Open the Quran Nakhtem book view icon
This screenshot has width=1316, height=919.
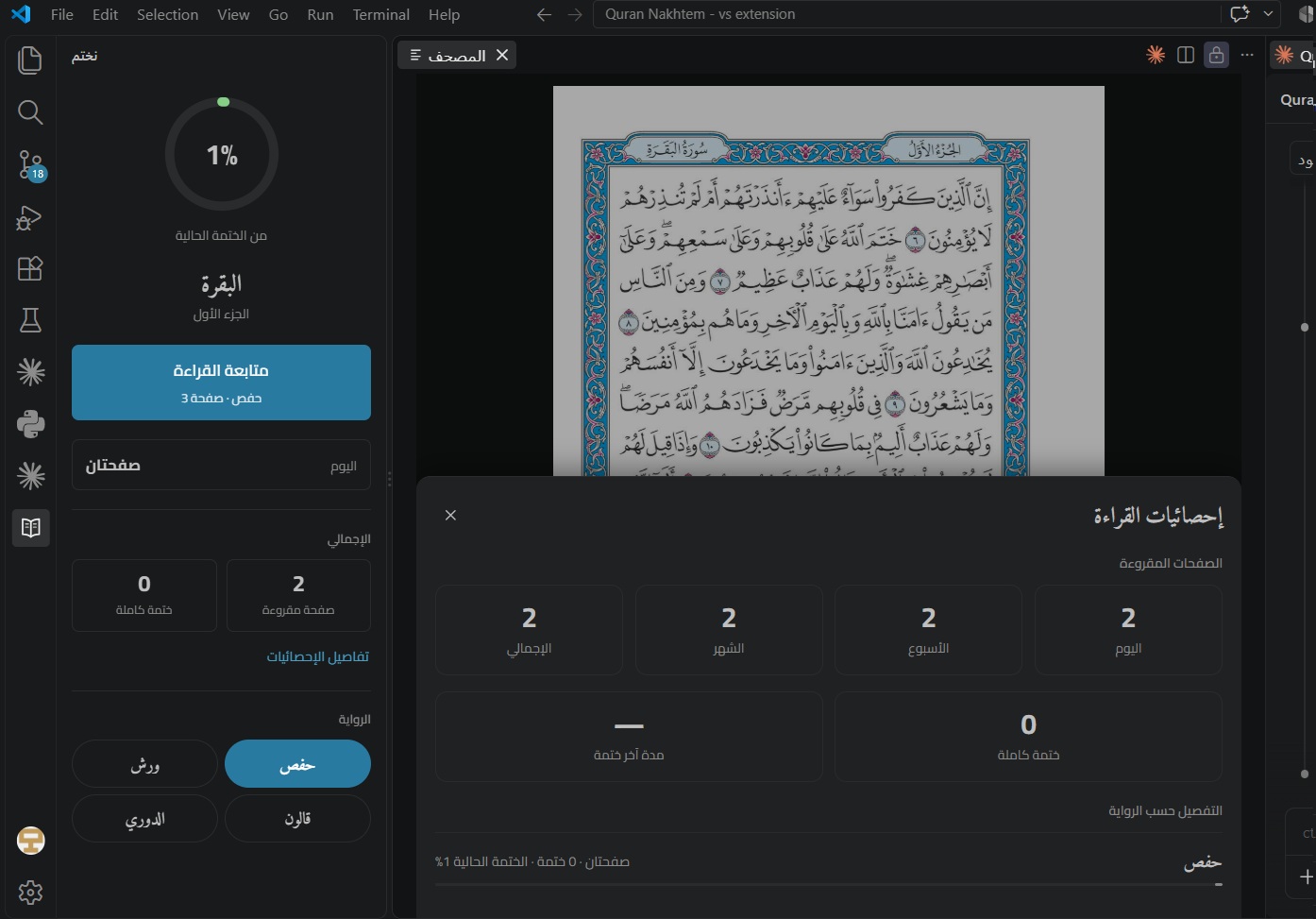tap(30, 527)
